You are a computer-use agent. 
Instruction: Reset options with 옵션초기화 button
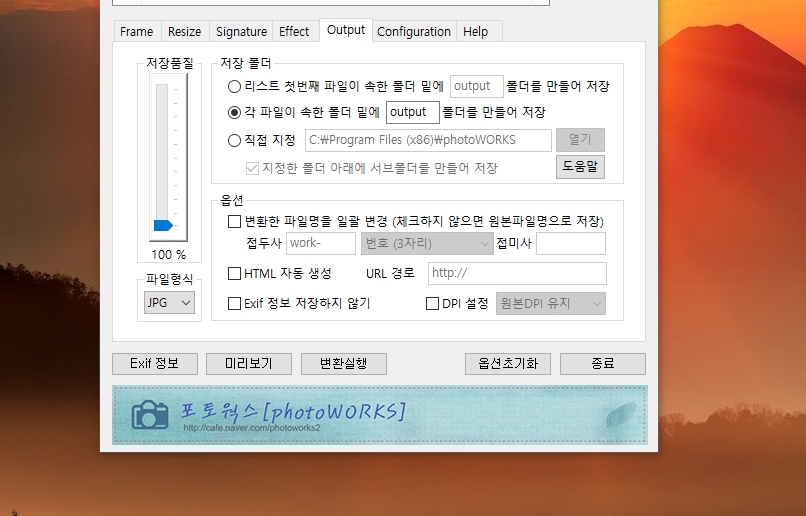pos(508,363)
